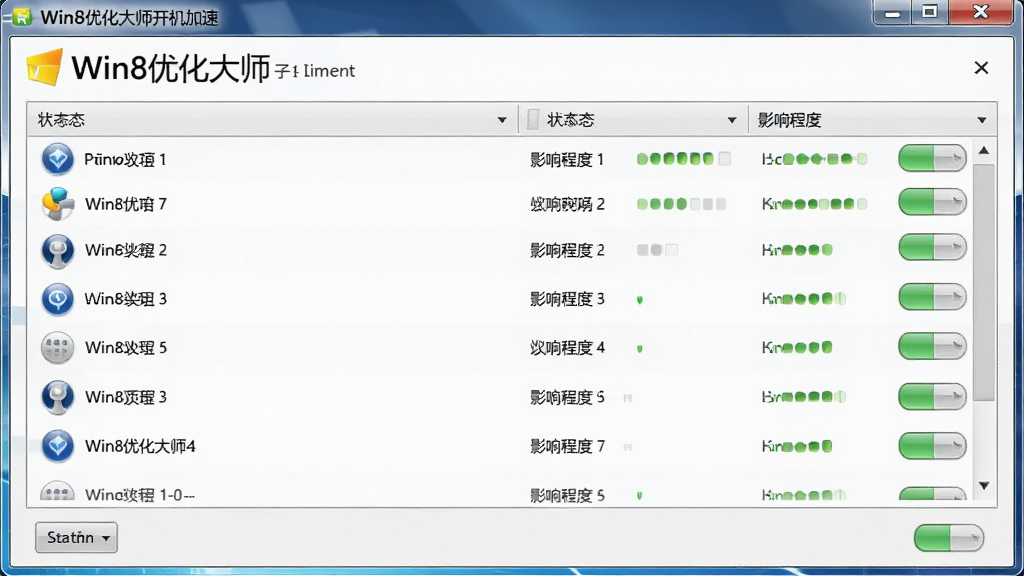Toggle the switch in the last partial row
The height and width of the screenshot is (576, 1024).
click(932, 494)
